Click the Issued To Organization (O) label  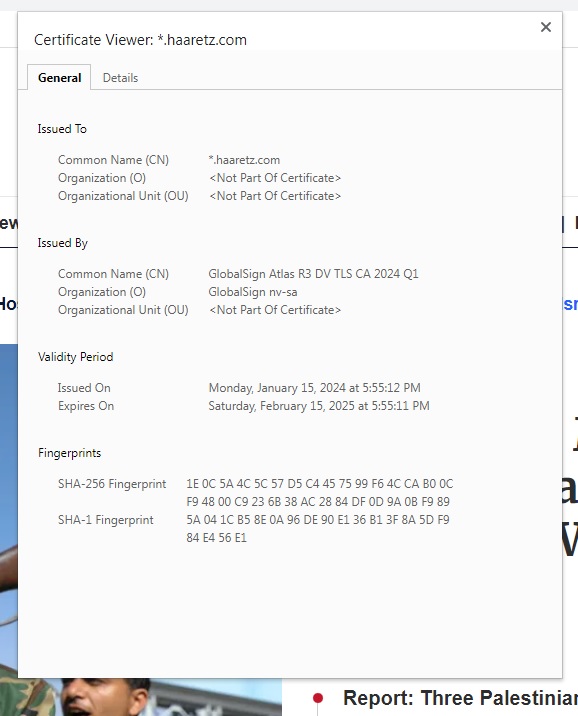click(102, 178)
